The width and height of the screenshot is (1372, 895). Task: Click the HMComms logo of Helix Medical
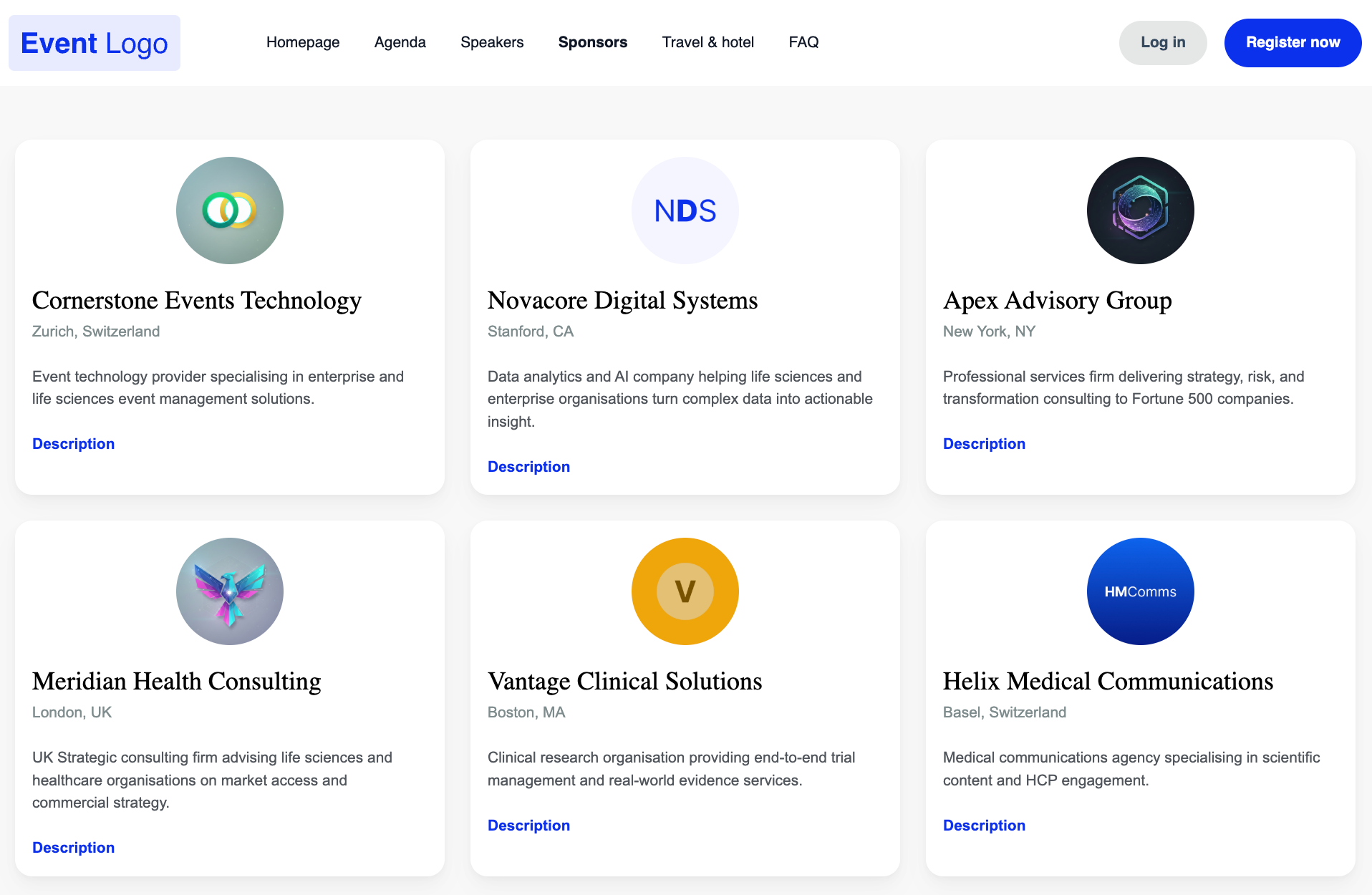[1141, 591]
